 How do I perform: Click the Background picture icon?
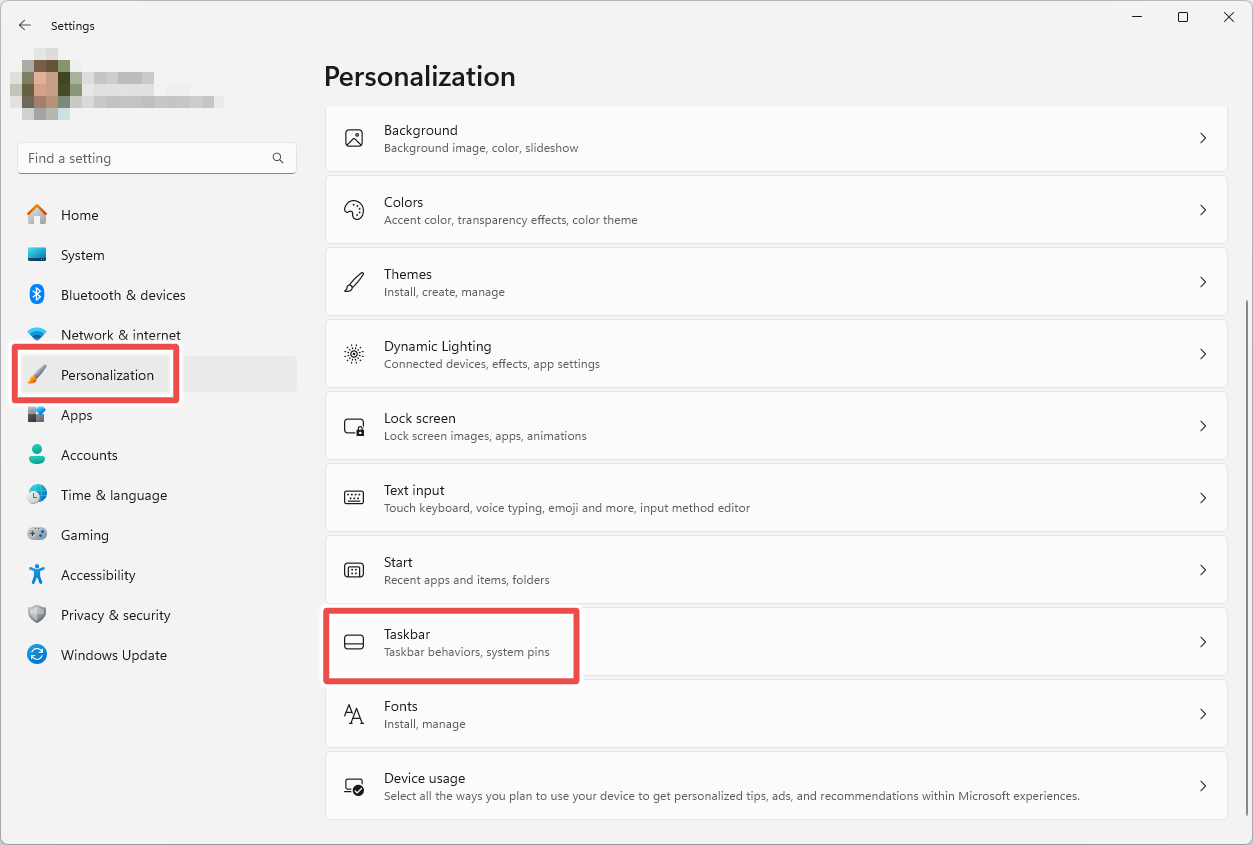(354, 138)
